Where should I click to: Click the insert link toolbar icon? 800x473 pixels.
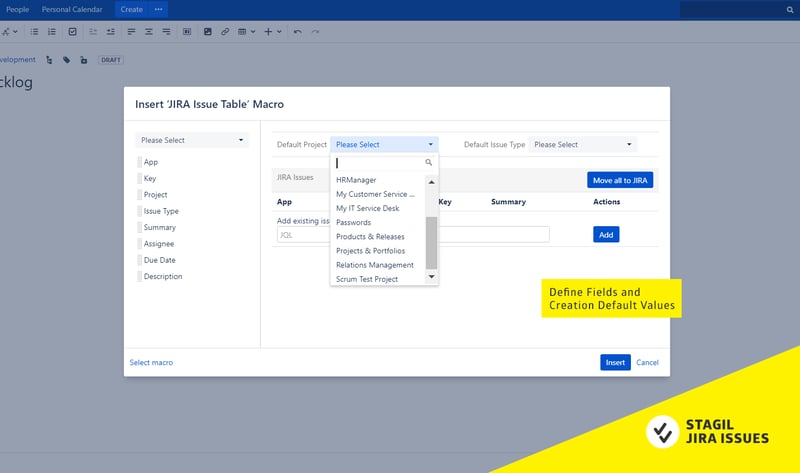[225, 32]
